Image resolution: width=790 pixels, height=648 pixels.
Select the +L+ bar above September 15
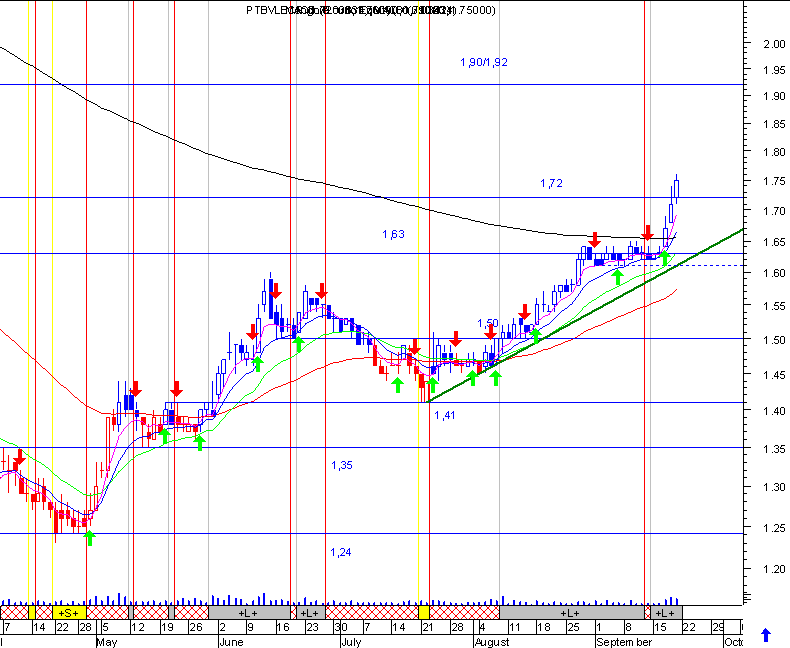coord(666,613)
